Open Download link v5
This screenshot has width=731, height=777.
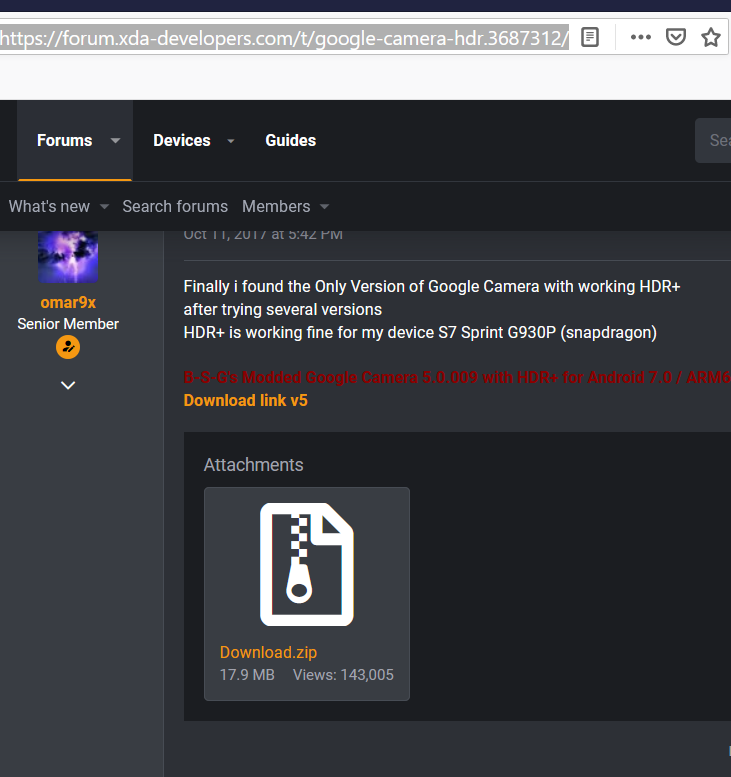(x=245, y=400)
